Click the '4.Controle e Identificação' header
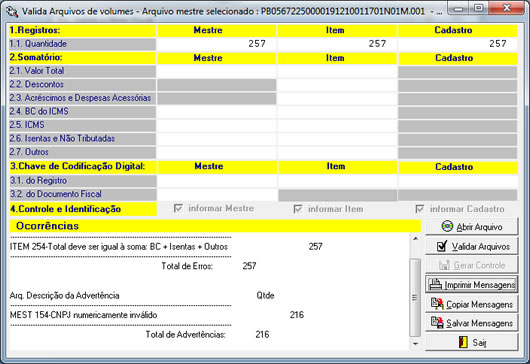530x364 pixels. (x=83, y=209)
